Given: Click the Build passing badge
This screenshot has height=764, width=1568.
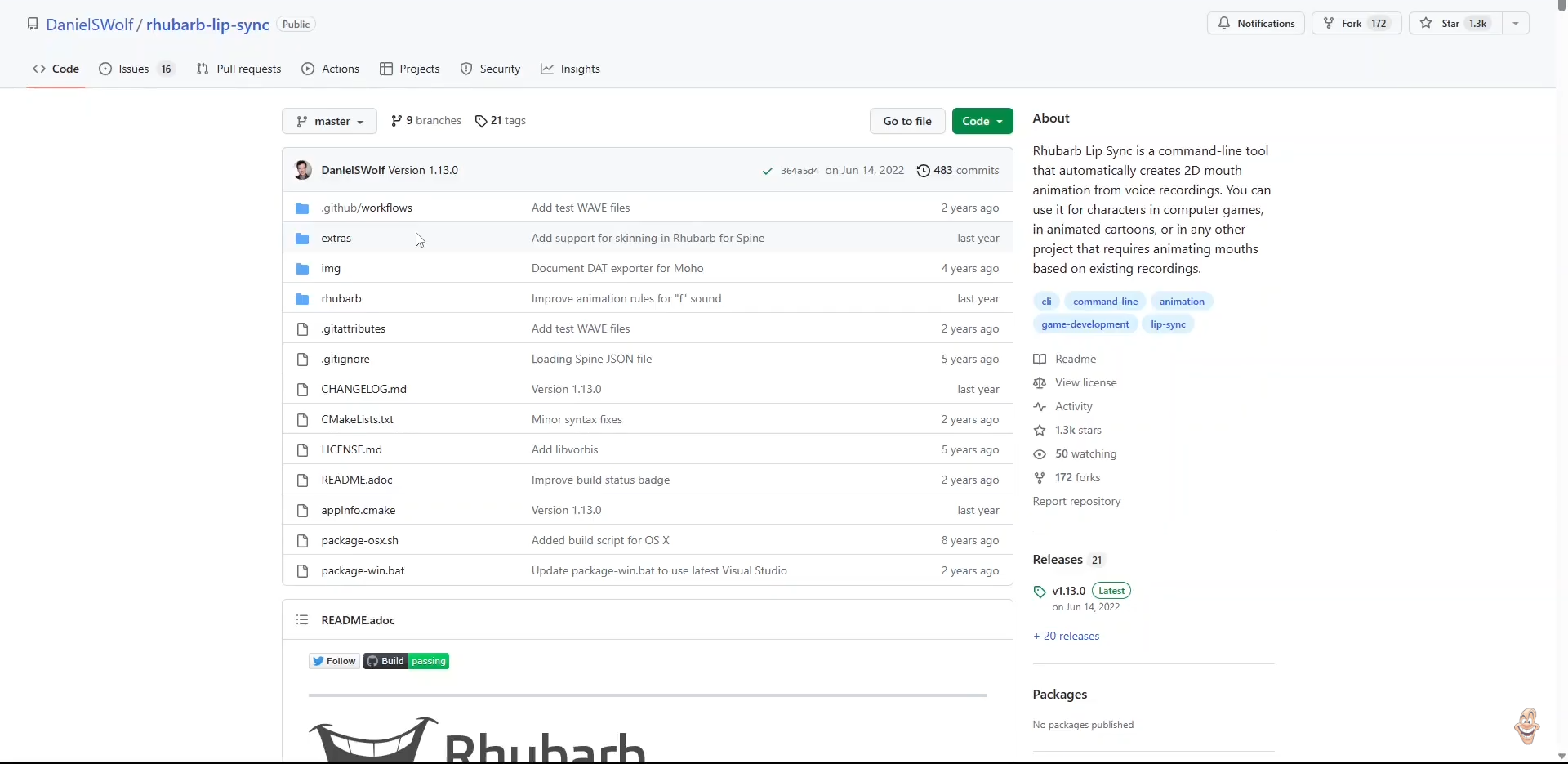Looking at the screenshot, I should [x=407, y=661].
